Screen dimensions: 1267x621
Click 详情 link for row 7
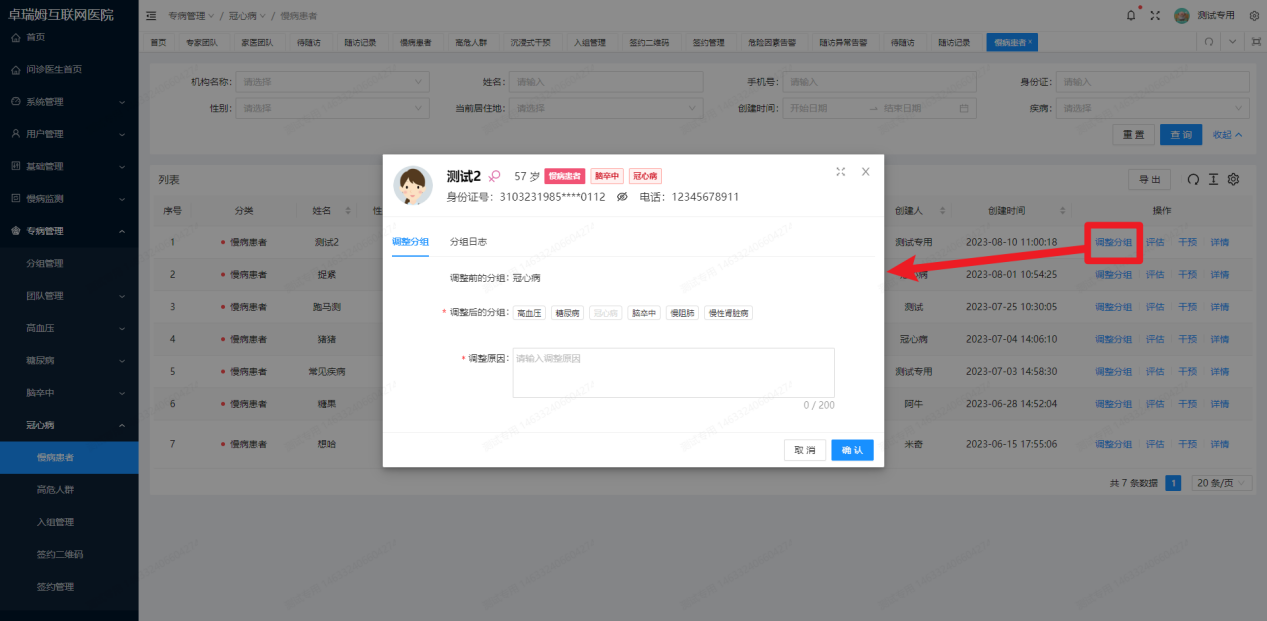(x=1220, y=443)
